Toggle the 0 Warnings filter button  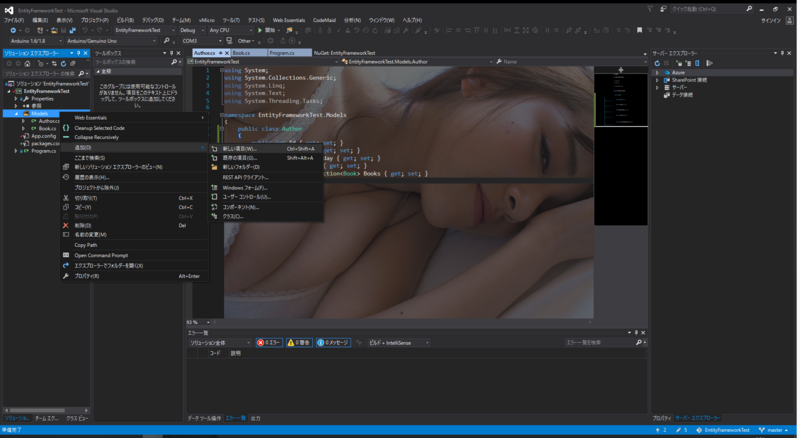point(298,343)
